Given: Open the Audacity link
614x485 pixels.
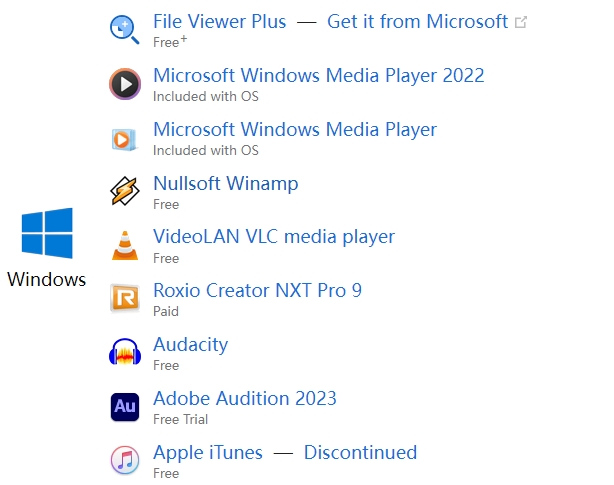Looking at the screenshot, I should coord(191,345).
